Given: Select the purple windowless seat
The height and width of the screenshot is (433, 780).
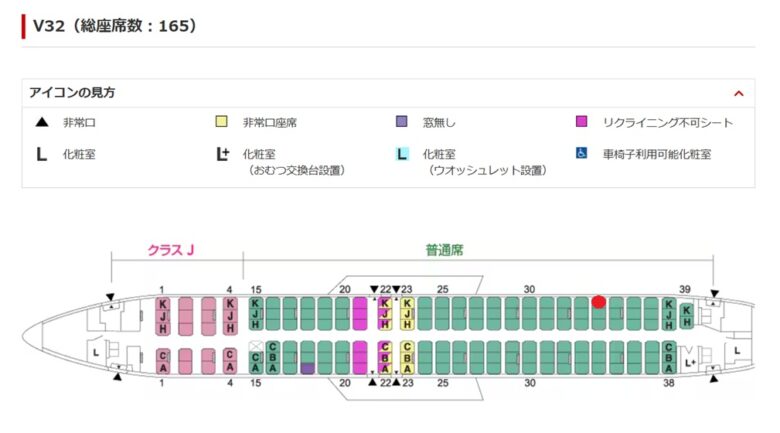Looking at the screenshot, I should [307, 368].
